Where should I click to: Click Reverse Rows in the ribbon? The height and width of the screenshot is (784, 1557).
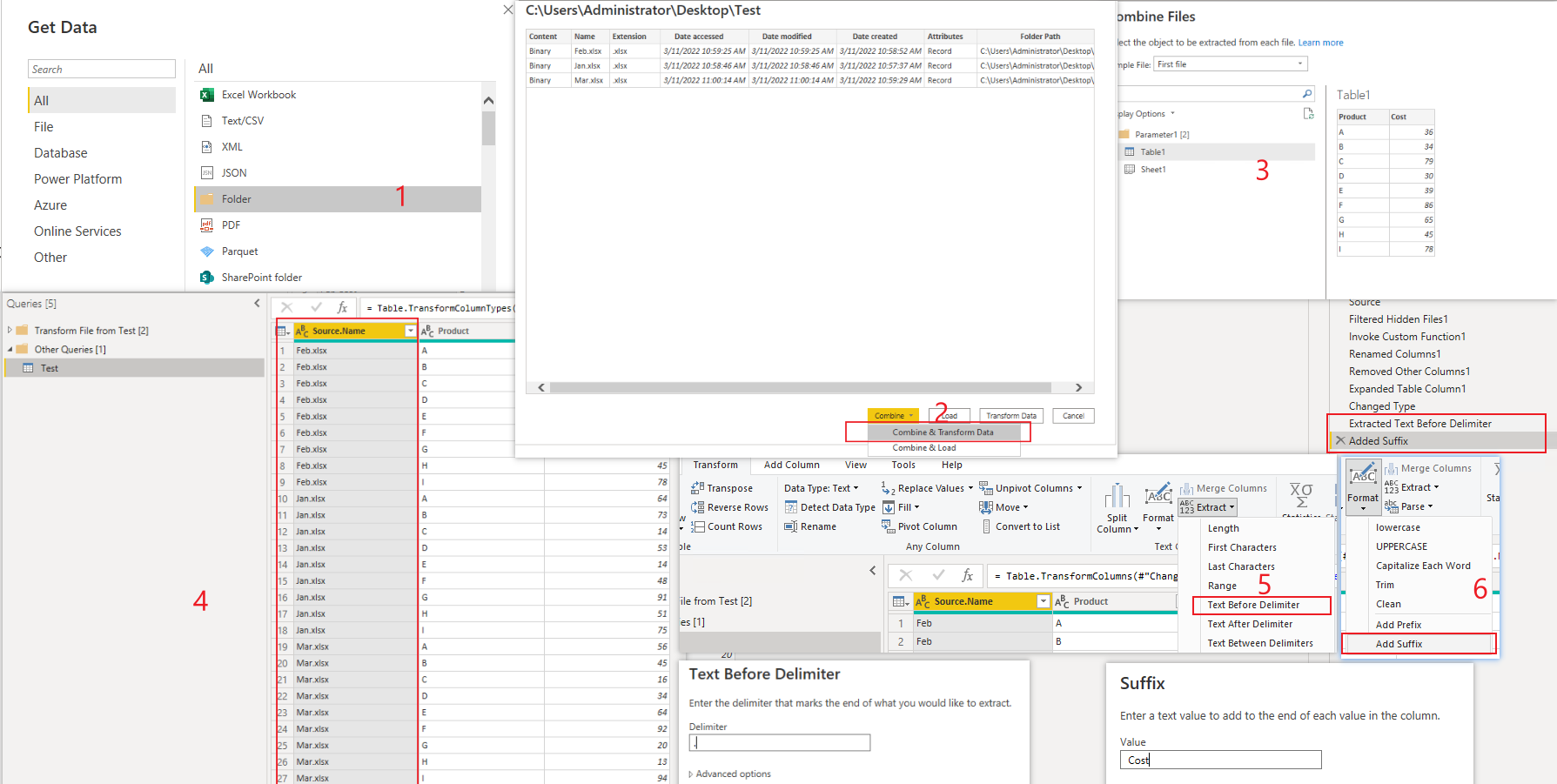(x=729, y=507)
